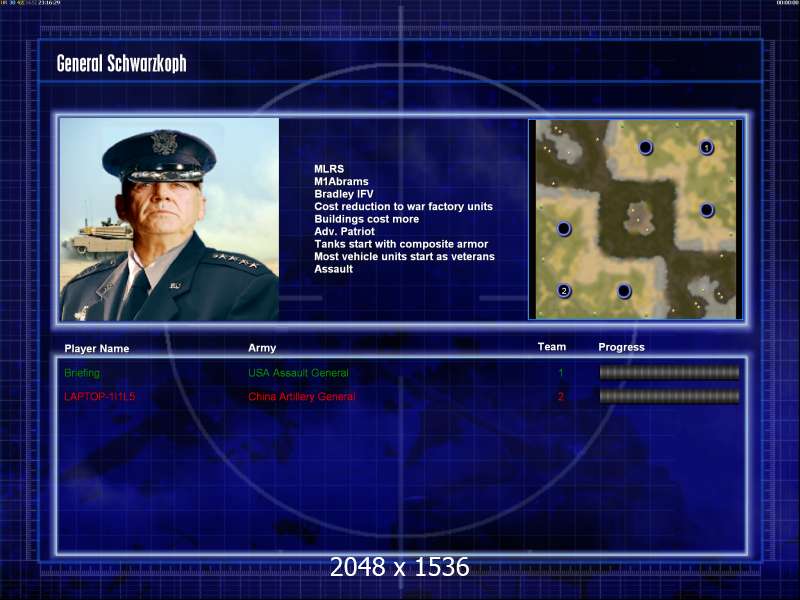Viewport: 800px width, 600px height.
Task: Click the minimap preview of the battlefield
Action: point(635,219)
